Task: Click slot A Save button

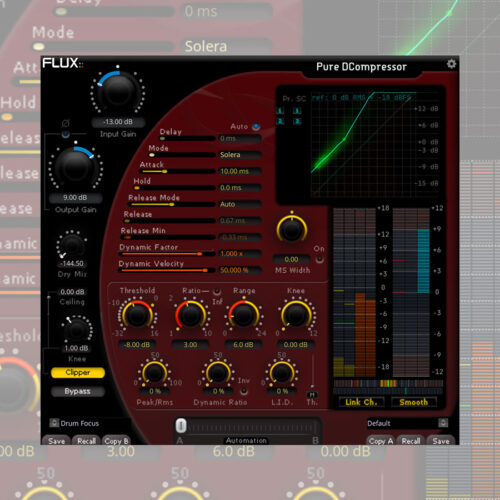Action: 56,441
